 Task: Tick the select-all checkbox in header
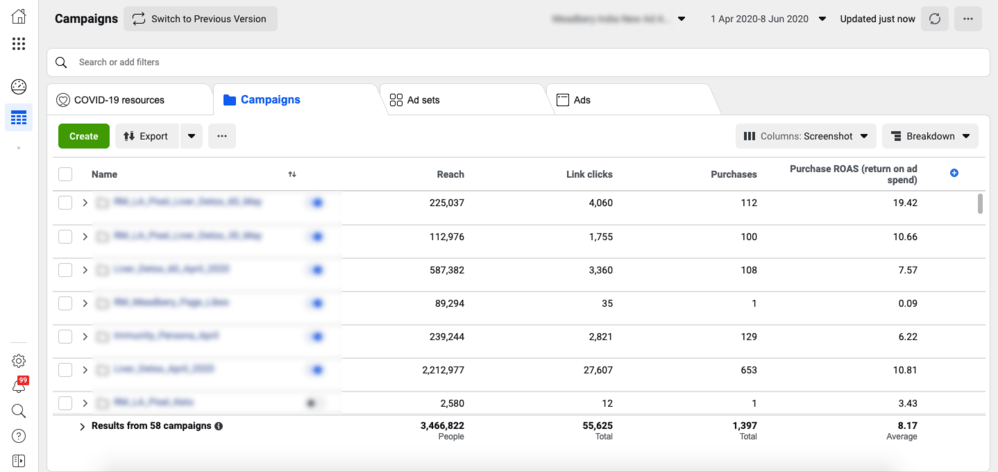(65, 174)
